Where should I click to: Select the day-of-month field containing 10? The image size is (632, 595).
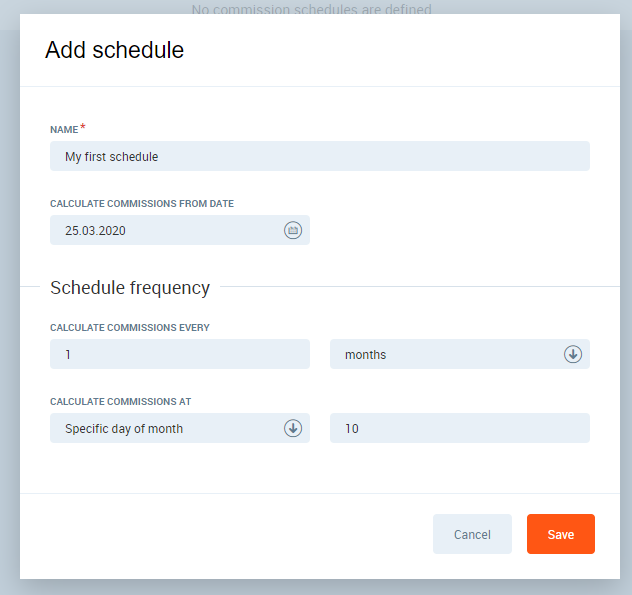pyautogui.click(x=460, y=428)
